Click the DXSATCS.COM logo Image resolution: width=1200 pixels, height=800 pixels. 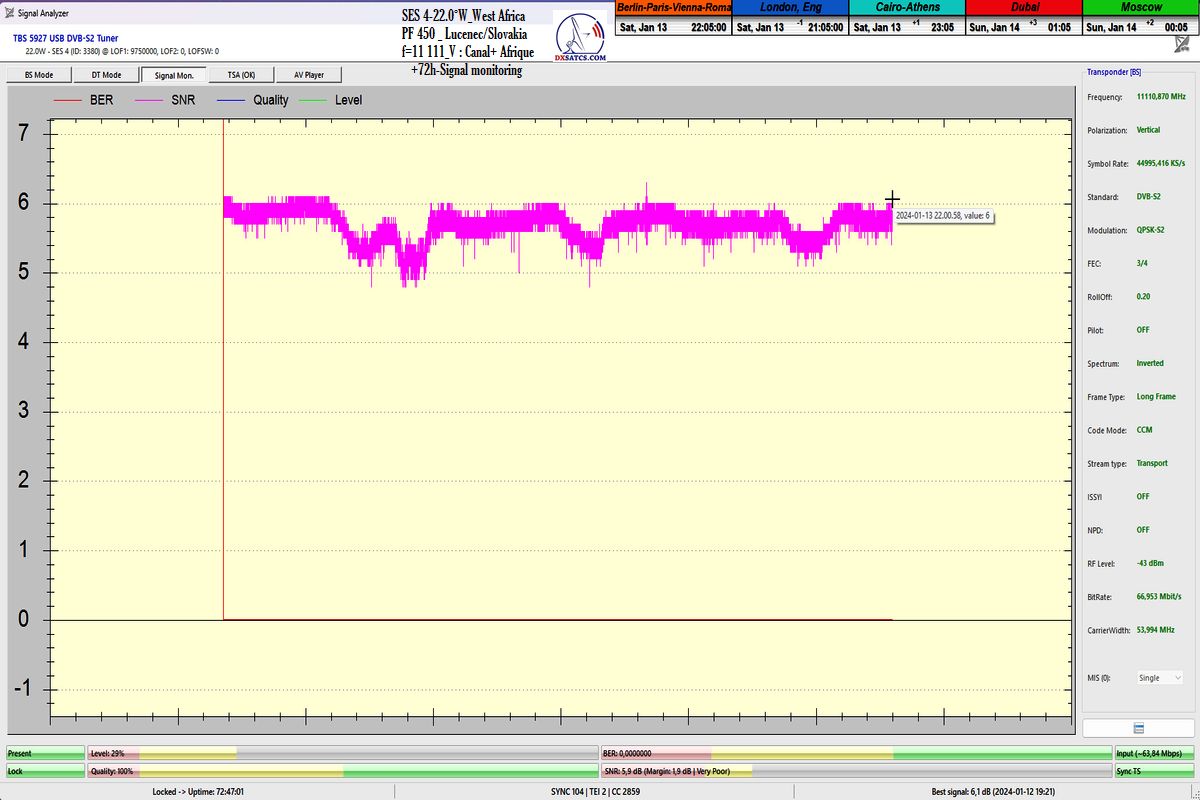pos(581,40)
